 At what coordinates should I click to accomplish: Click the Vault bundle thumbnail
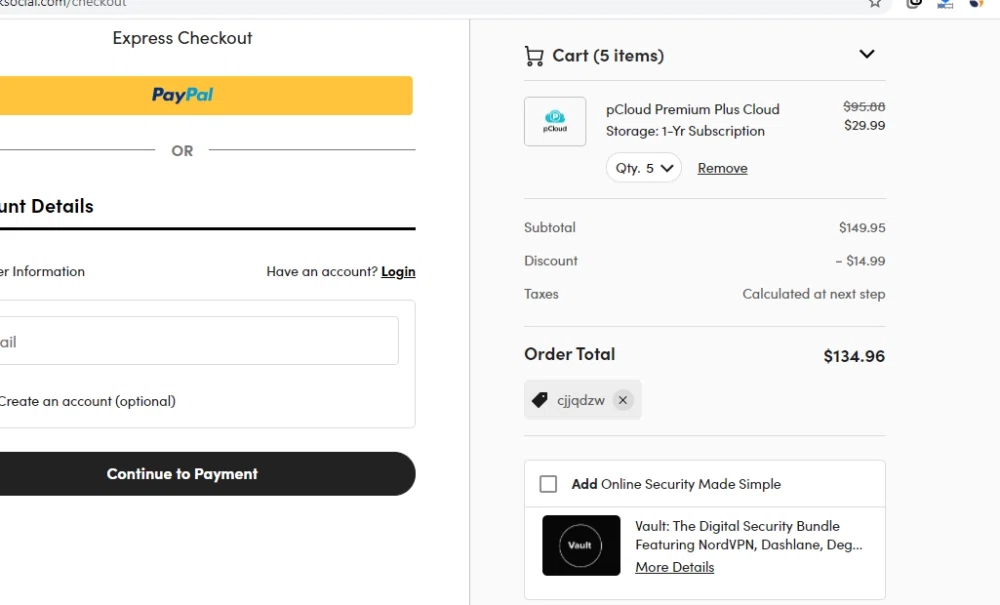coord(581,545)
